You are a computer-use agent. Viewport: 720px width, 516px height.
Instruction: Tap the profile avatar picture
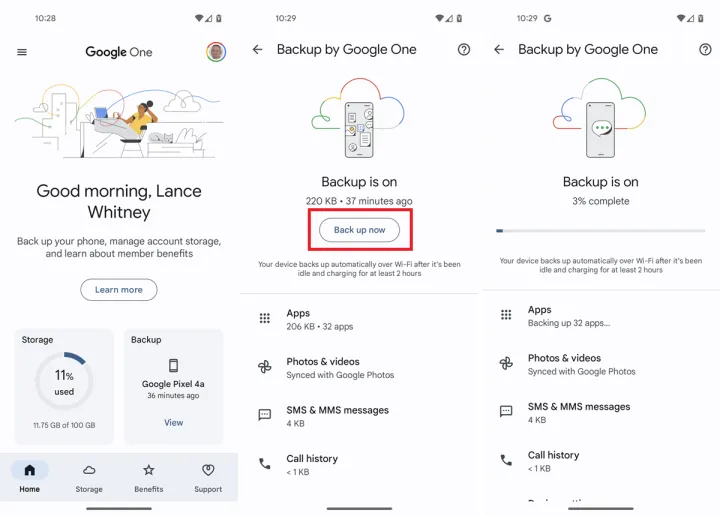click(216, 52)
